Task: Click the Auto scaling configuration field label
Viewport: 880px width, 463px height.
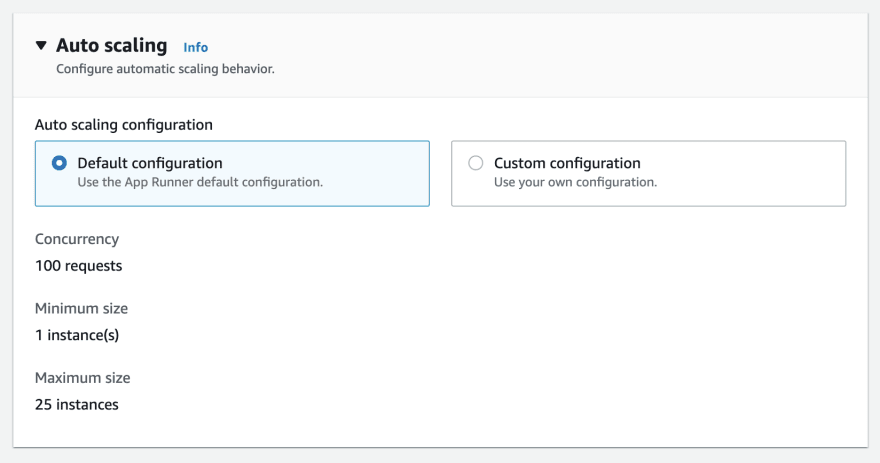Action: (x=123, y=125)
